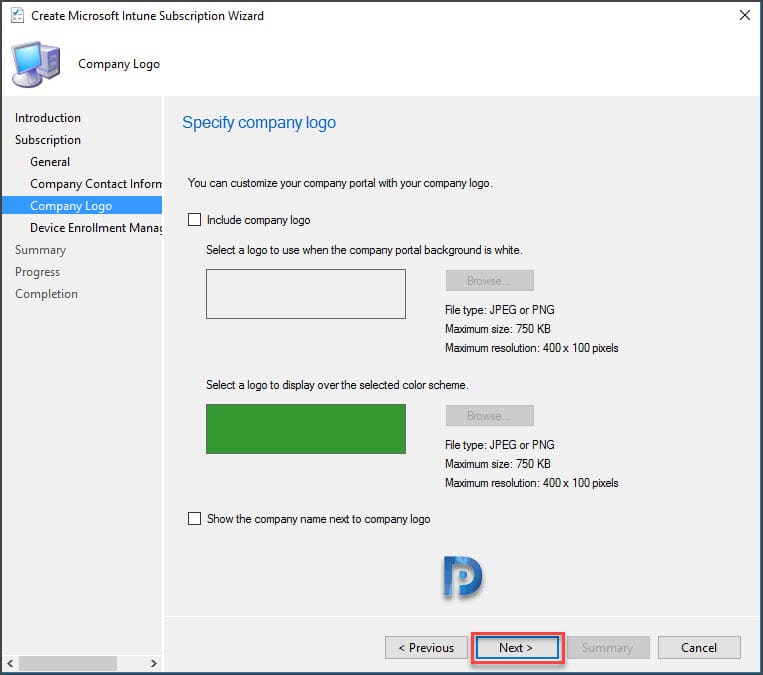Image resolution: width=763 pixels, height=675 pixels.
Task: Click 'File type: JPEG or PNG' under second Browse
Action: click(500, 445)
